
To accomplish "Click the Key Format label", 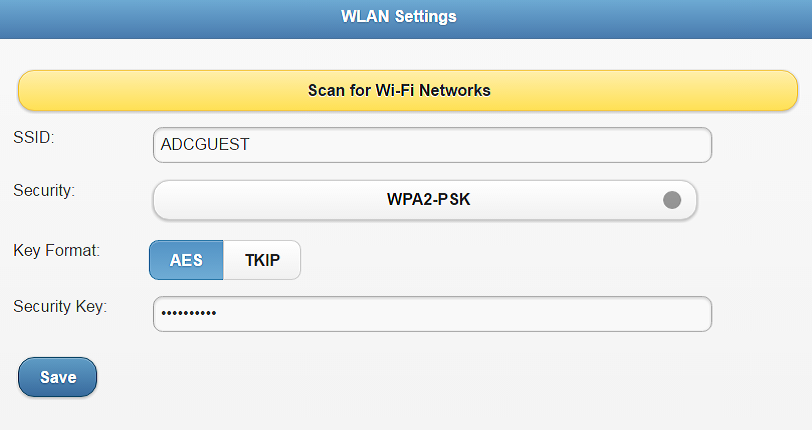I will tap(56, 251).
